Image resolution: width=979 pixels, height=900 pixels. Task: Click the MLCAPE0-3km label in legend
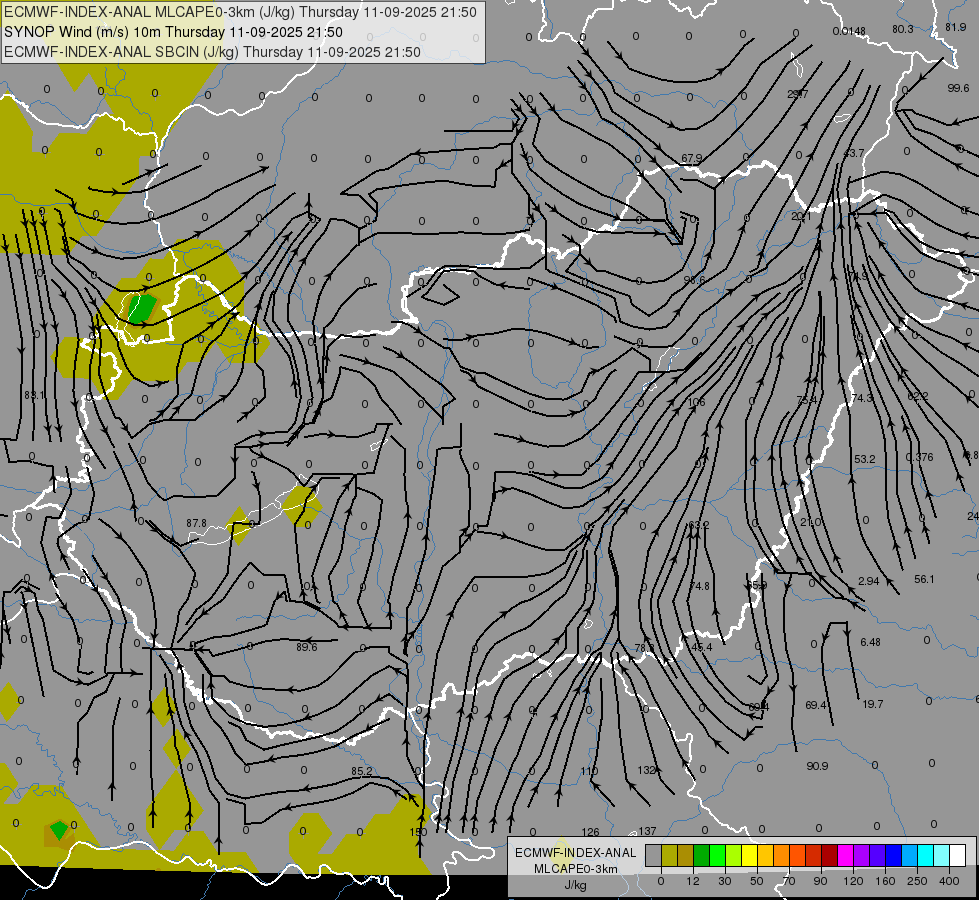pyautogui.click(x=575, y=869)
